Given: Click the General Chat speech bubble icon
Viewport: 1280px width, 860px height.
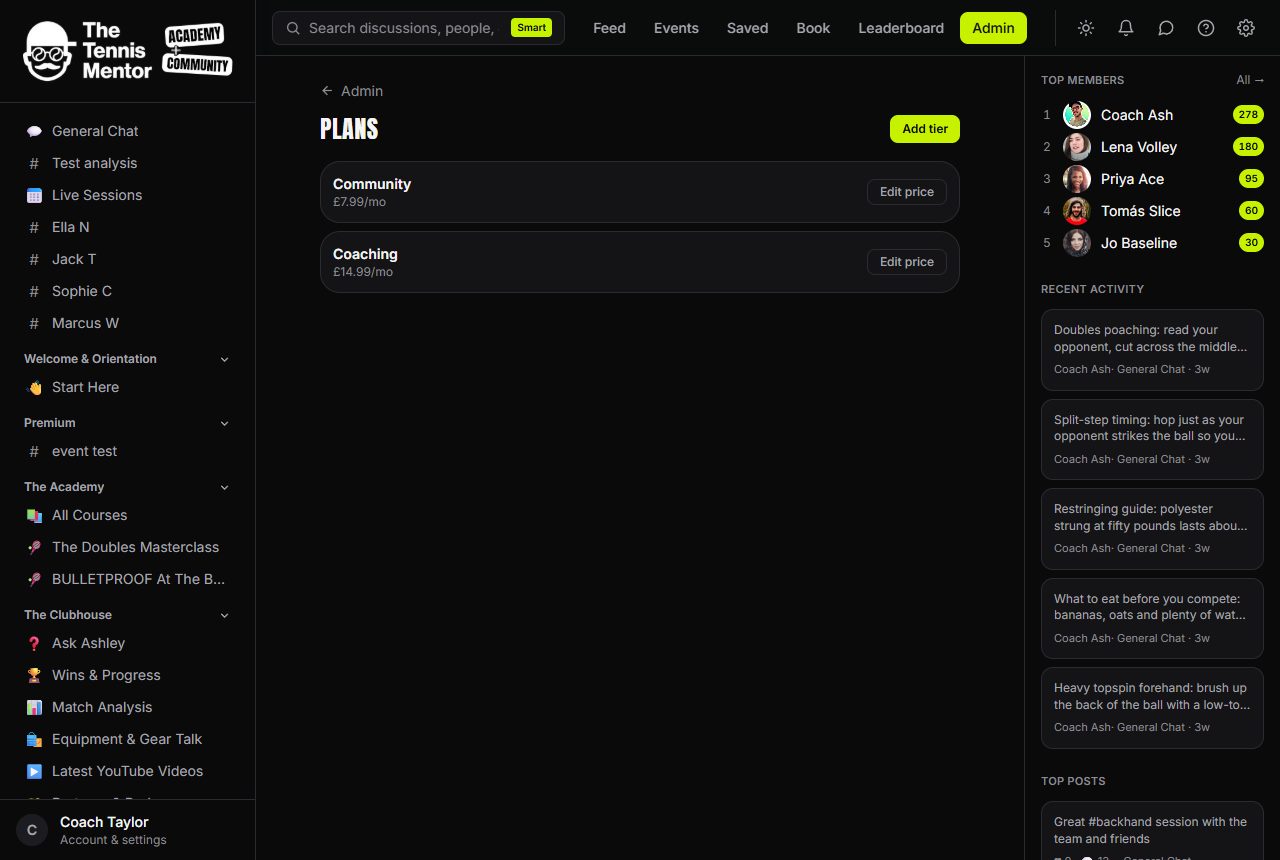Looking at the screenshot, I should [34, 131].
